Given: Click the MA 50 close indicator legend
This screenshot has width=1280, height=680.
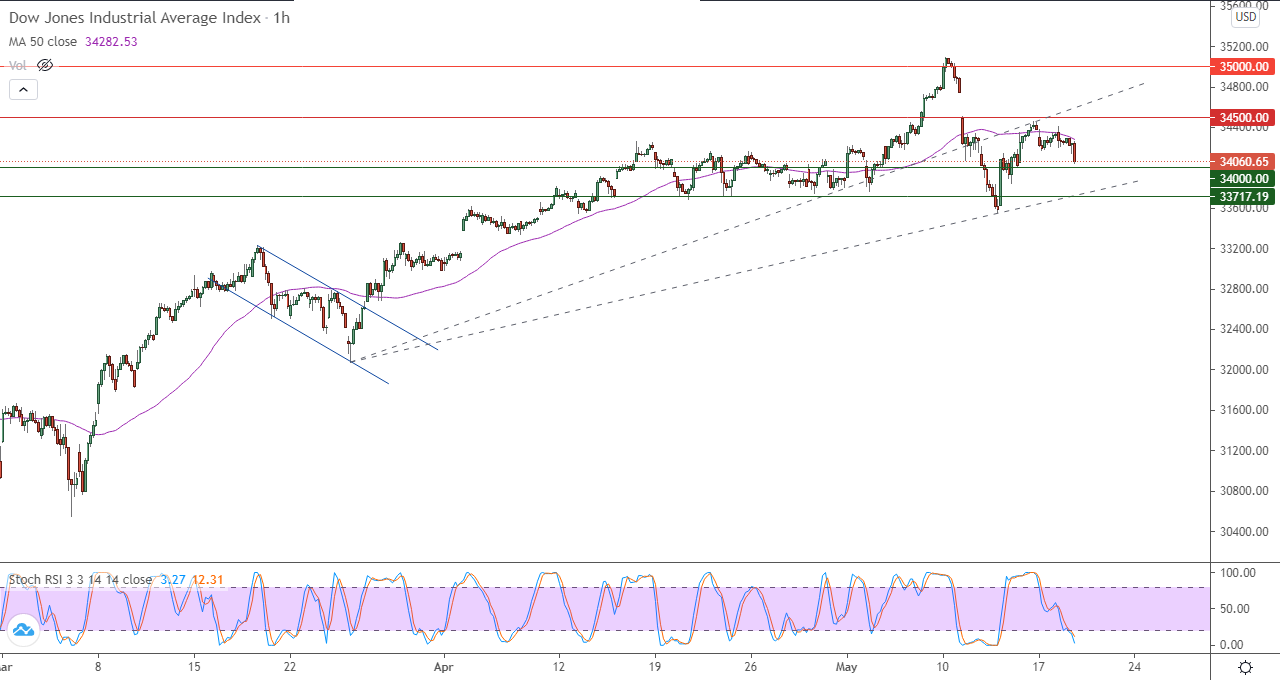Looking at the screenshot, I should (45, 42).
